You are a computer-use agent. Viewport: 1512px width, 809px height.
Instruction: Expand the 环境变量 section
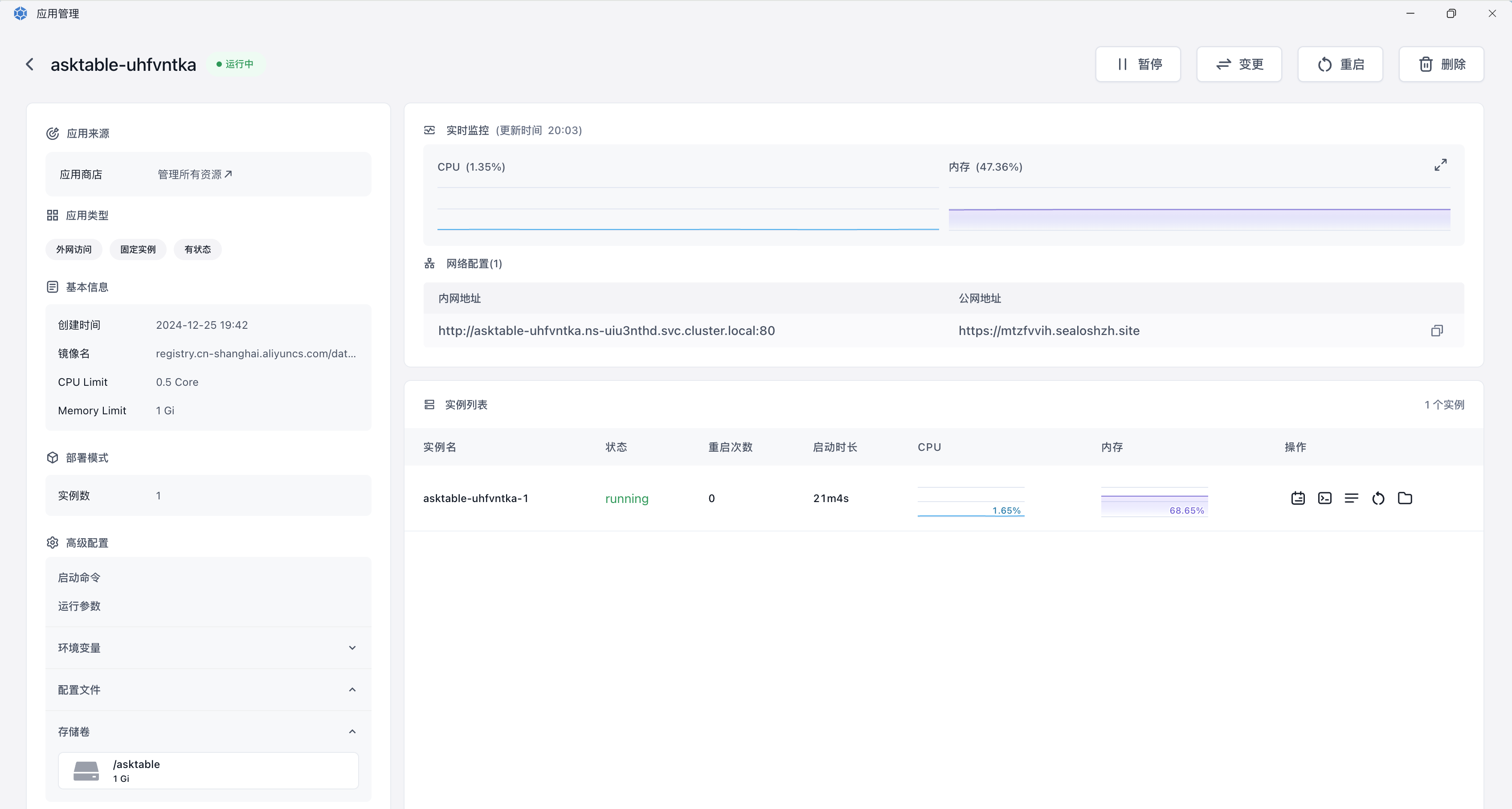(x=352, y=648)
